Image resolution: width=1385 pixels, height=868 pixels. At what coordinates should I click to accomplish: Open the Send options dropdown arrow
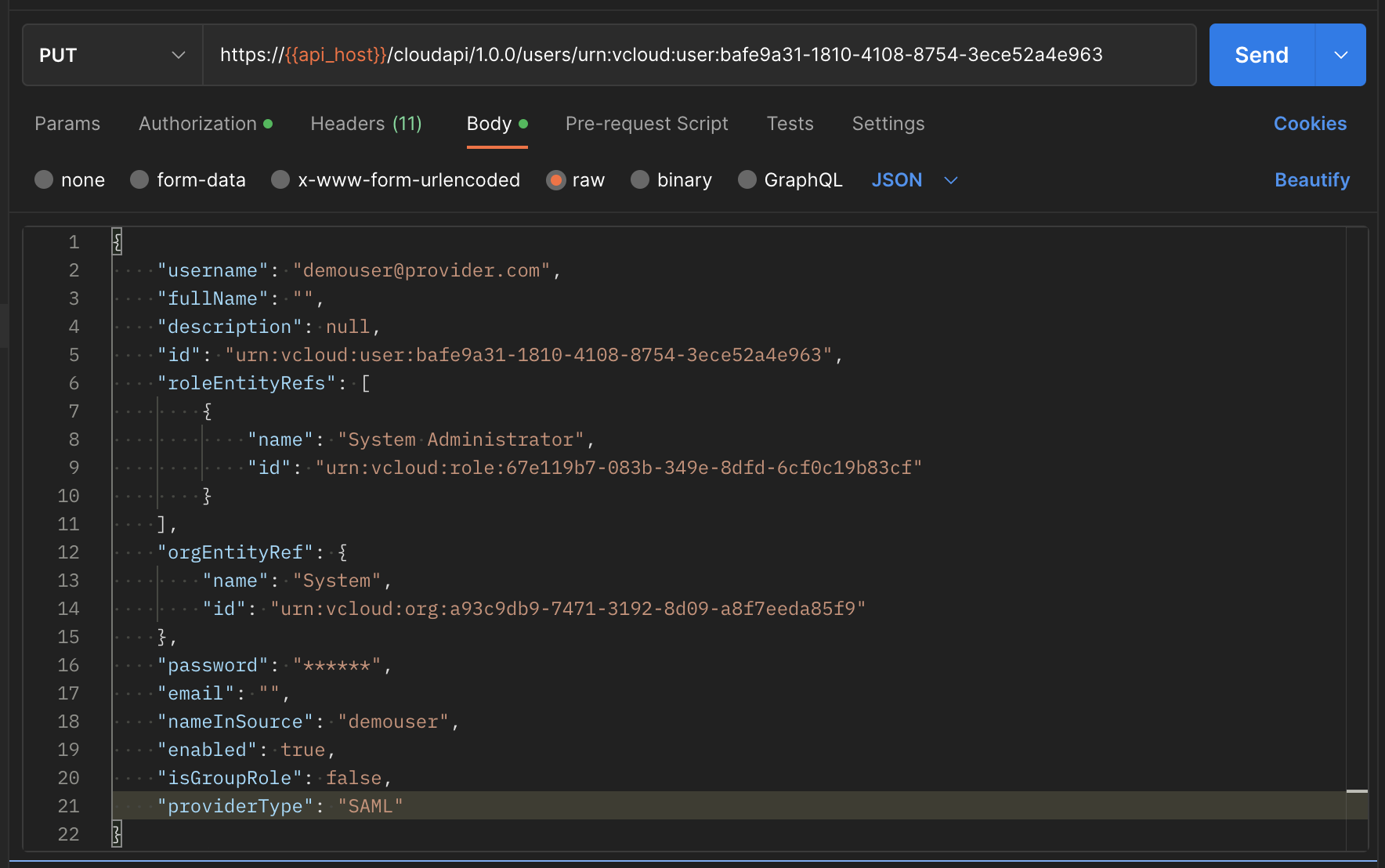click(1341, 55)
